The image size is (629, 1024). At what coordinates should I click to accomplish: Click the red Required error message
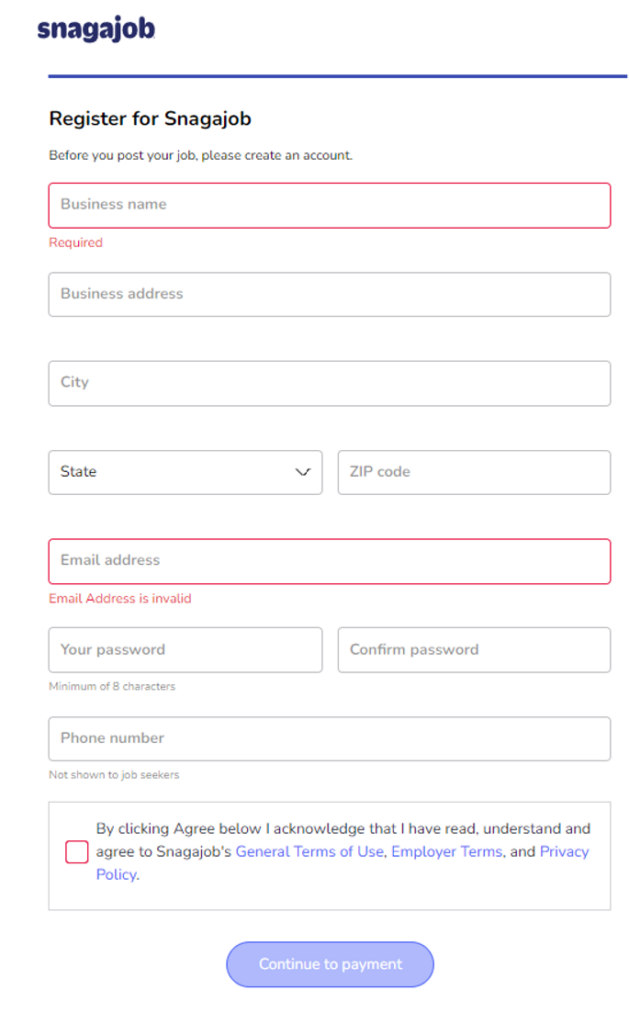76,243
